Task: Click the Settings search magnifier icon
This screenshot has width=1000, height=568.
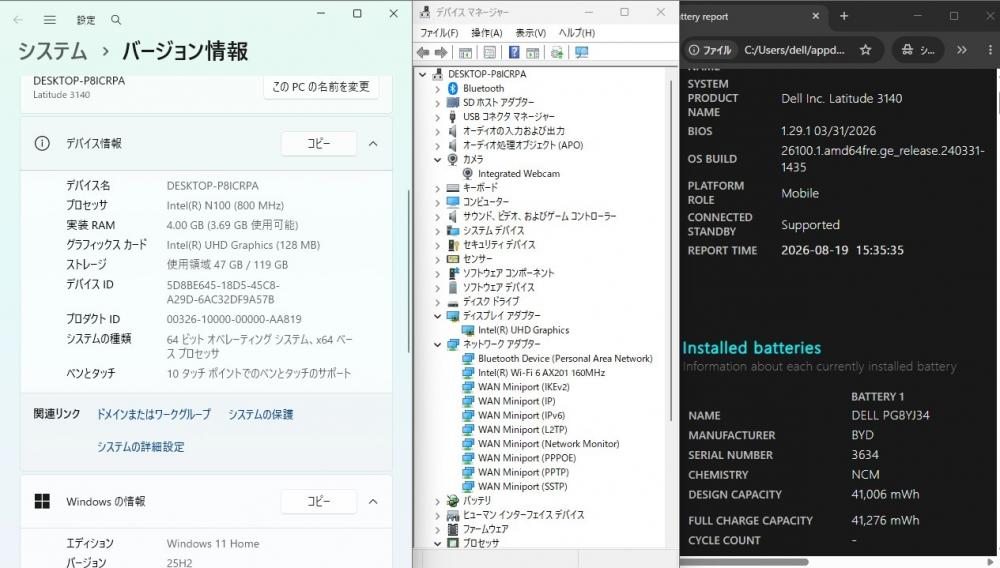Action: click(116, 20)
